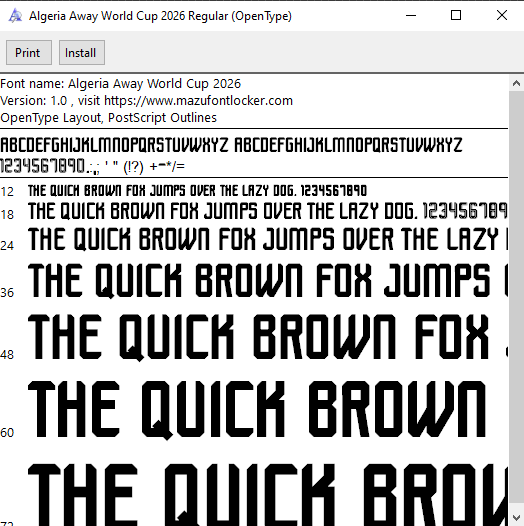Viewport: 524px width, 526px height.
Task: Click the 'OpenType Layout, PostScript Outlines' text
Action: [108, 118]
